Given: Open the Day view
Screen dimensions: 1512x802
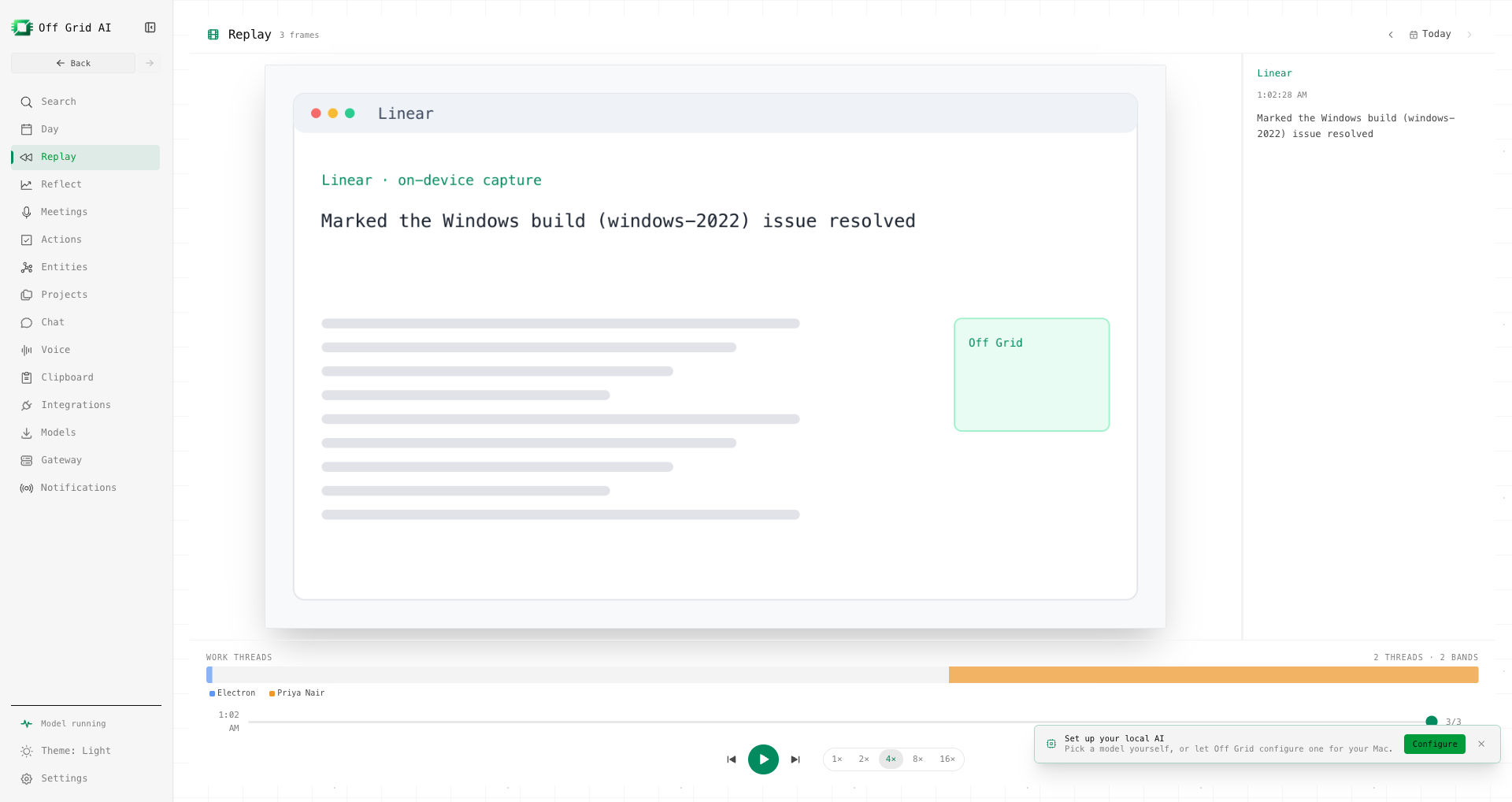Looking at the screenshot, I should click(85, 129).
